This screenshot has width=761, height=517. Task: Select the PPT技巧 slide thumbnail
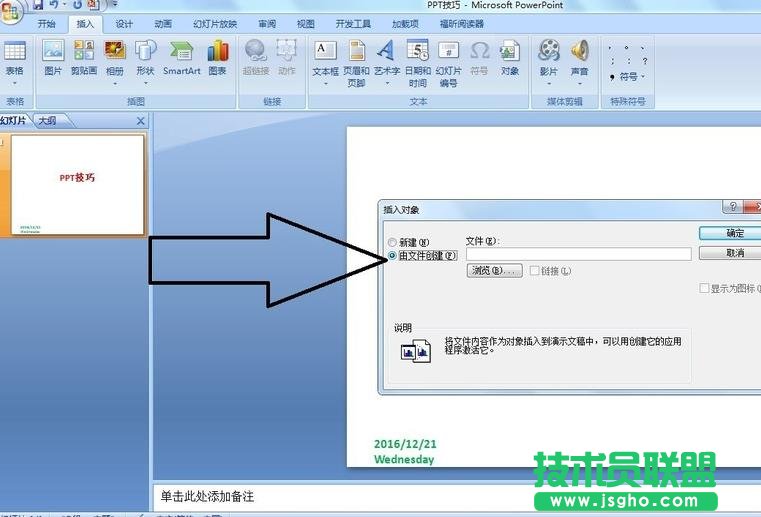pos(78,185)
